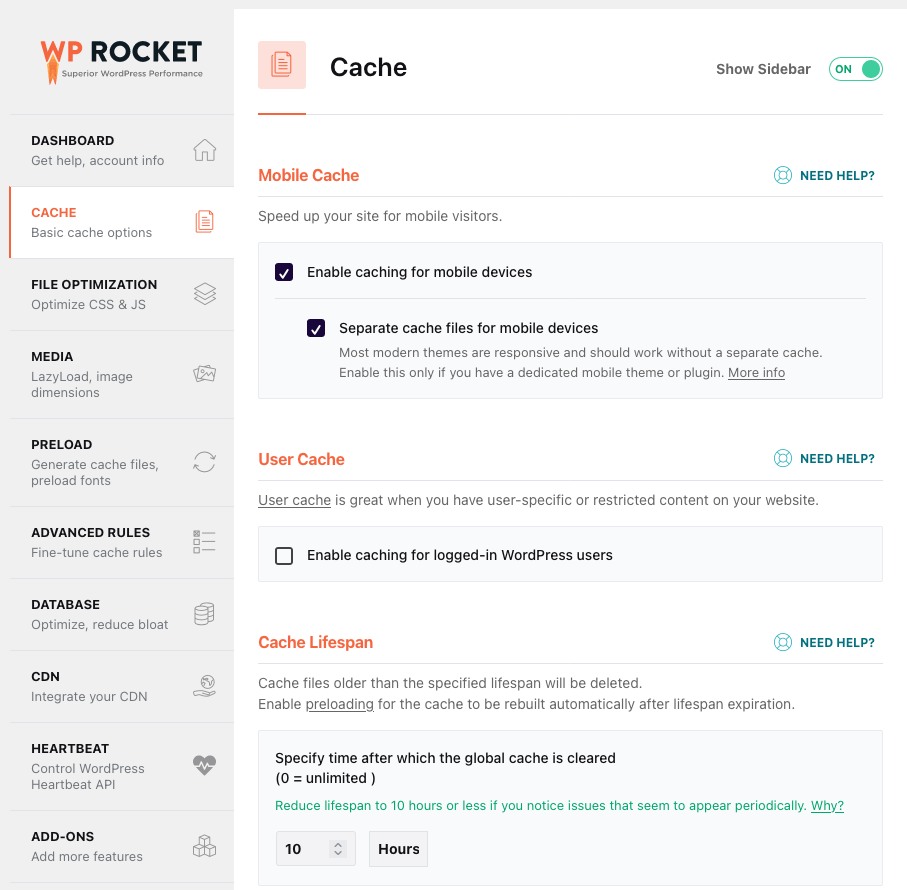Select the Database stack icon
This screenshot has height=890, width=907.
[204, 613]
